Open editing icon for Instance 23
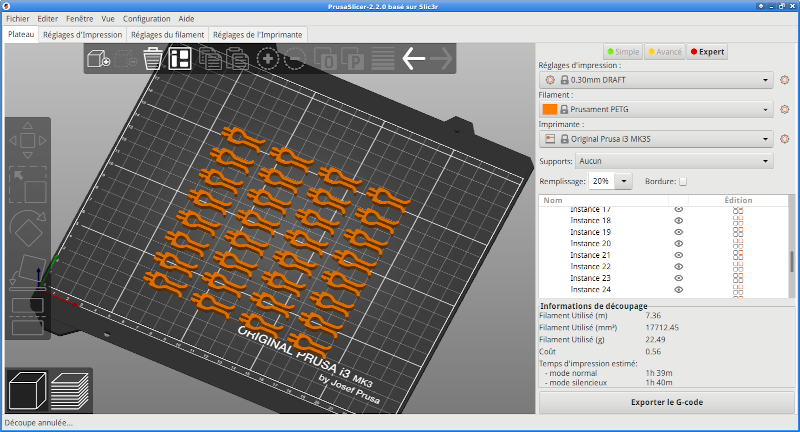Image resolution: width=800 pixels, height=432 pixels. [x=738, y=278]
